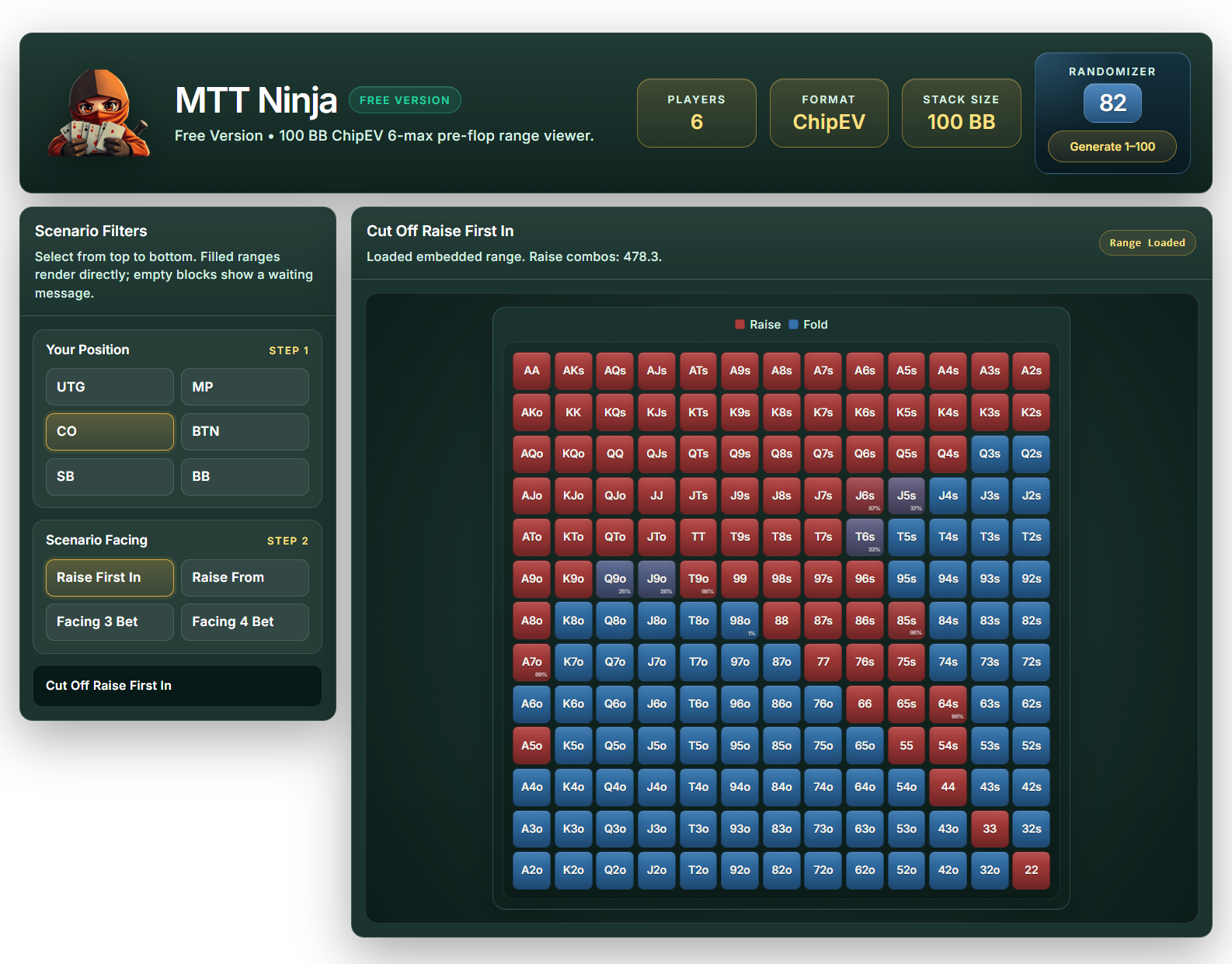Click the Q9o mixed-frequency cell

pos(615,579)
